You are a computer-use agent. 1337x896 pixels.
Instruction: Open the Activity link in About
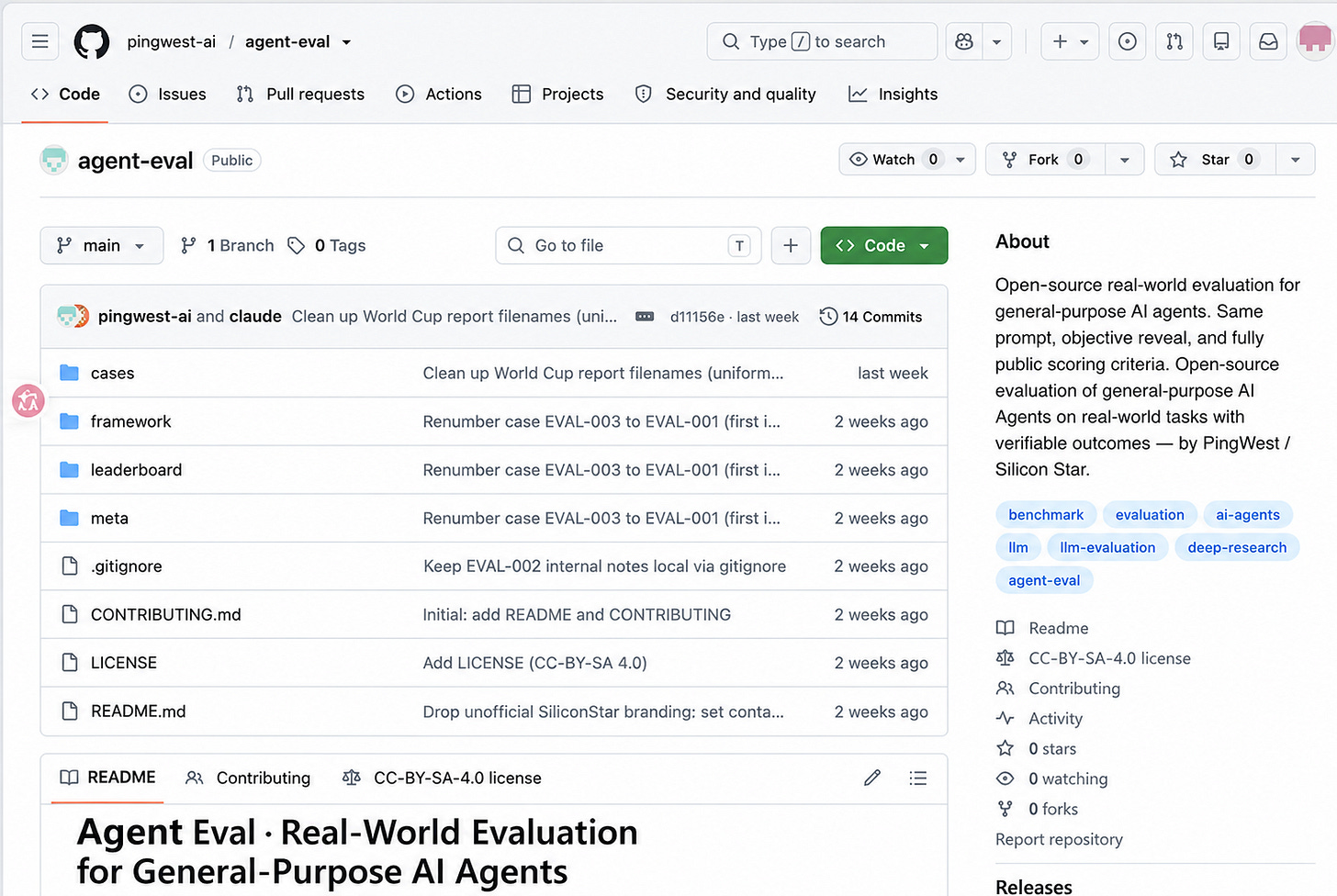(1040, 719)
